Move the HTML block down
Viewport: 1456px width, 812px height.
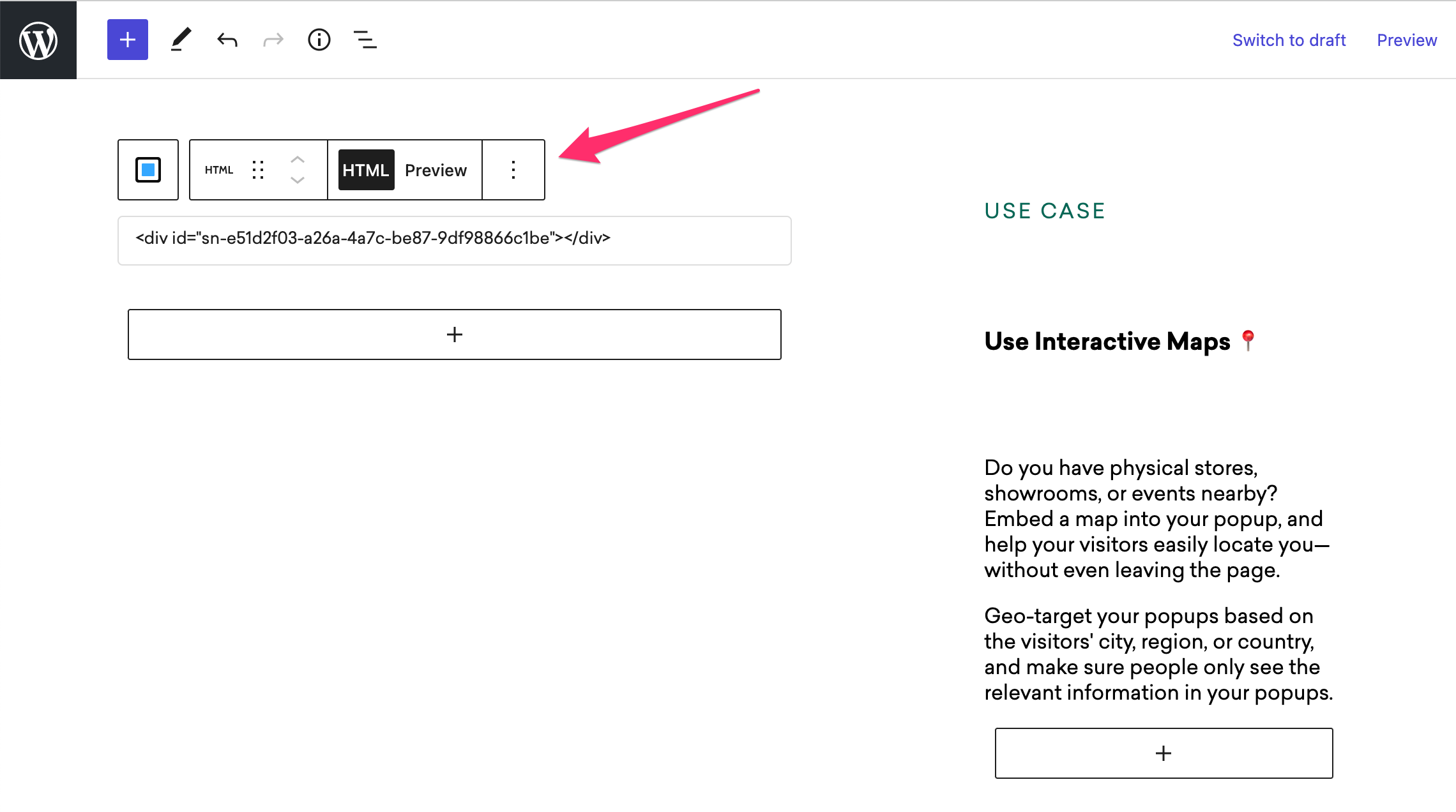tap(298, 180)
